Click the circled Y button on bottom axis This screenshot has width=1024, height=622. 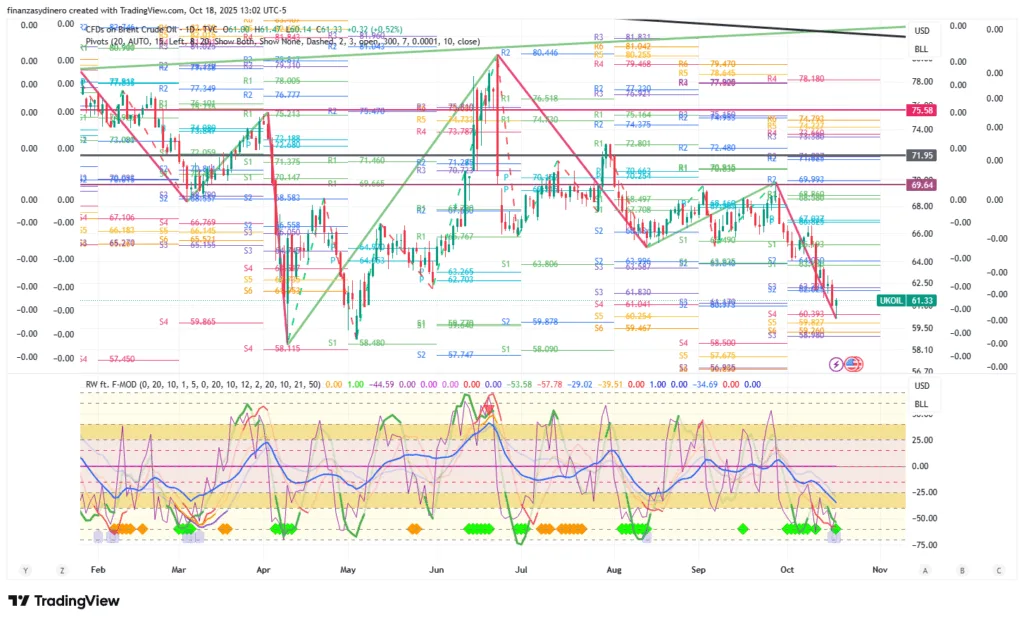[x=25, y=569]
